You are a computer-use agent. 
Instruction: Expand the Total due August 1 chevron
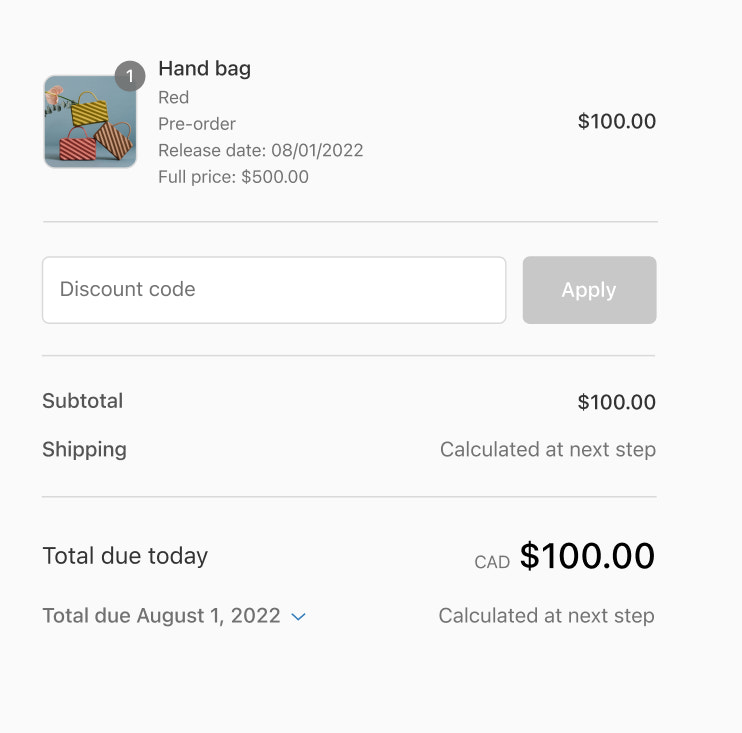point(298,617)
